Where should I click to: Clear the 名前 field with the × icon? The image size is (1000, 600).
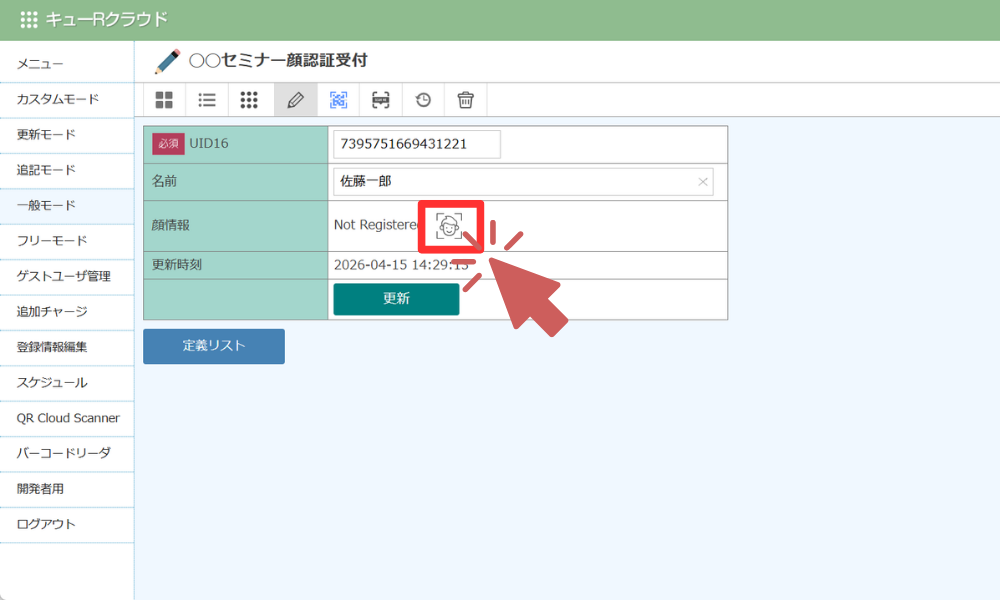click(x=703, y=181)
